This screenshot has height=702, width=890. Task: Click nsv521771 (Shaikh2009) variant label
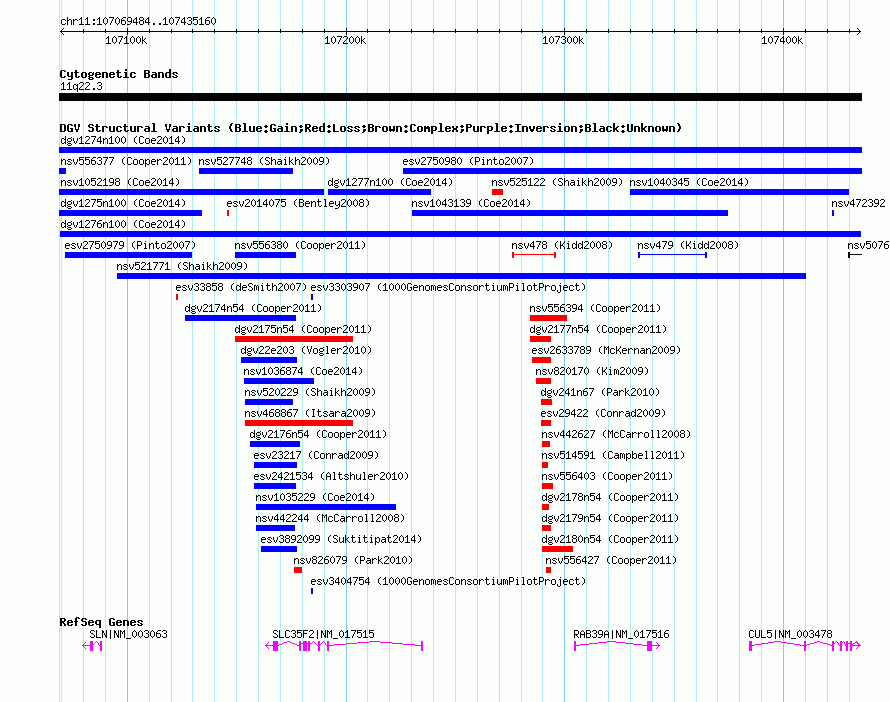tap(182, 266)
